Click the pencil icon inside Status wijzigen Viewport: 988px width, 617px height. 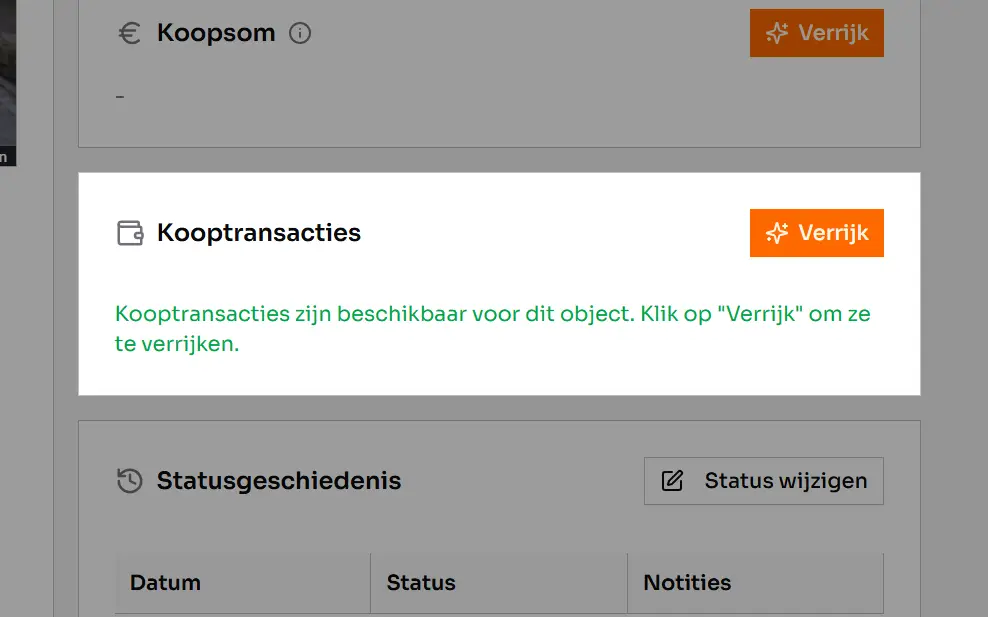click(670, 480)
